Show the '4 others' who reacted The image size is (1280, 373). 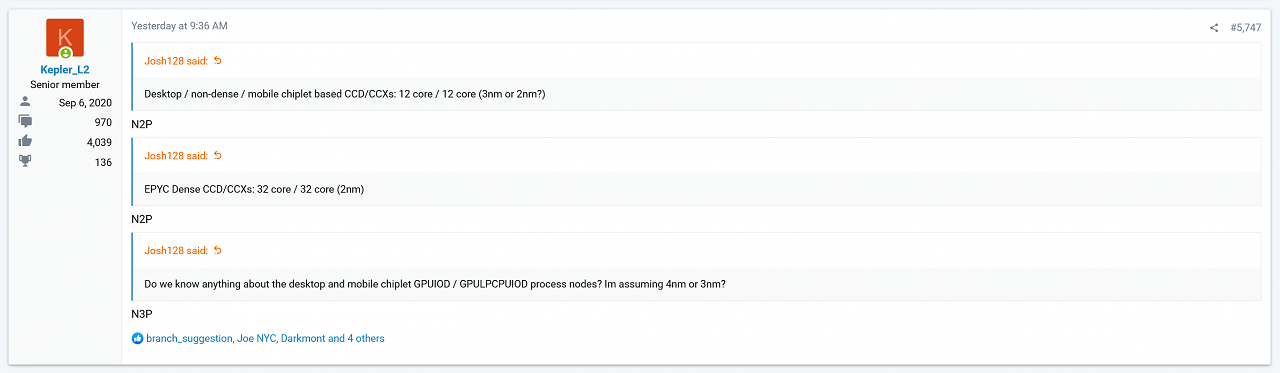[x=364, y=339]
